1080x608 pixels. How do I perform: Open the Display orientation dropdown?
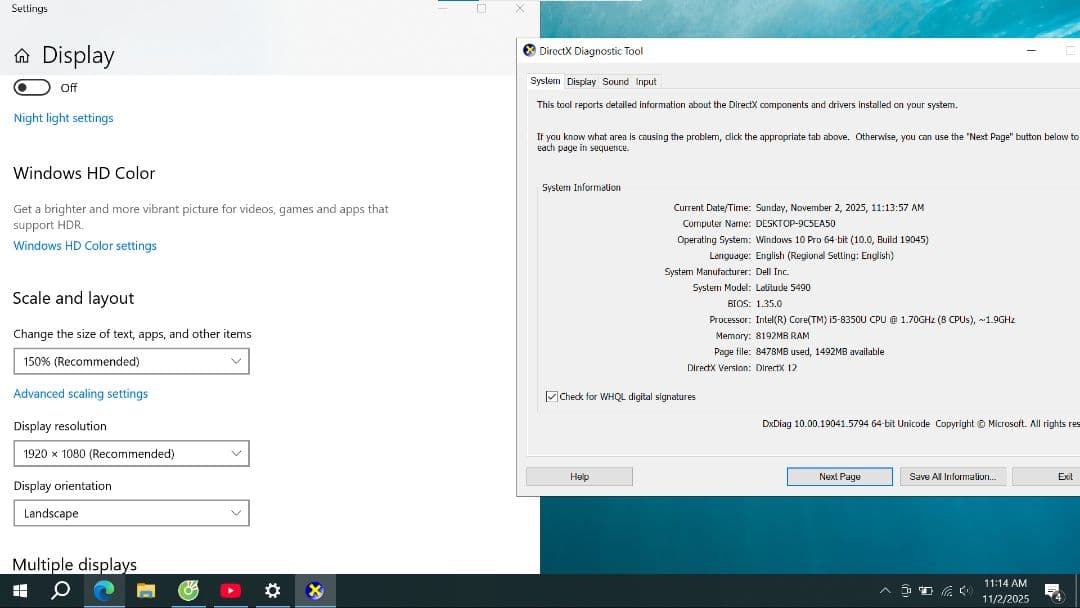[131, 513]
